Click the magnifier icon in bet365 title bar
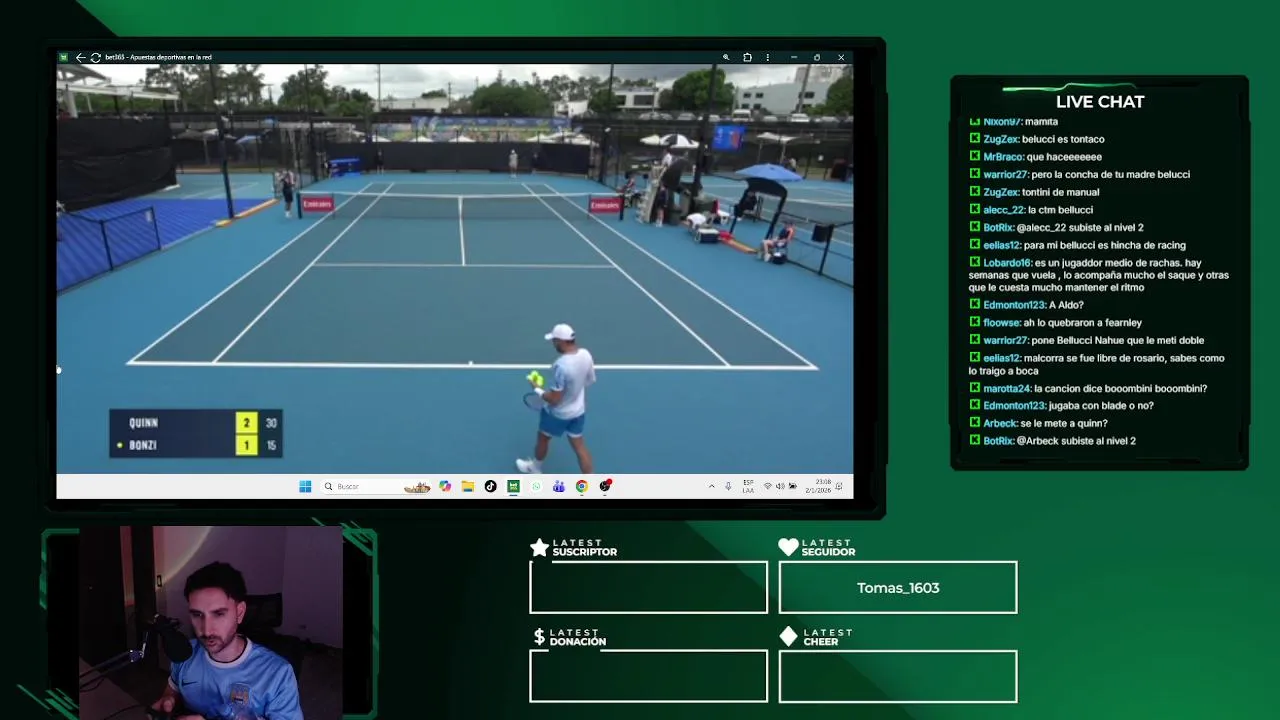 tap(726, 58)
